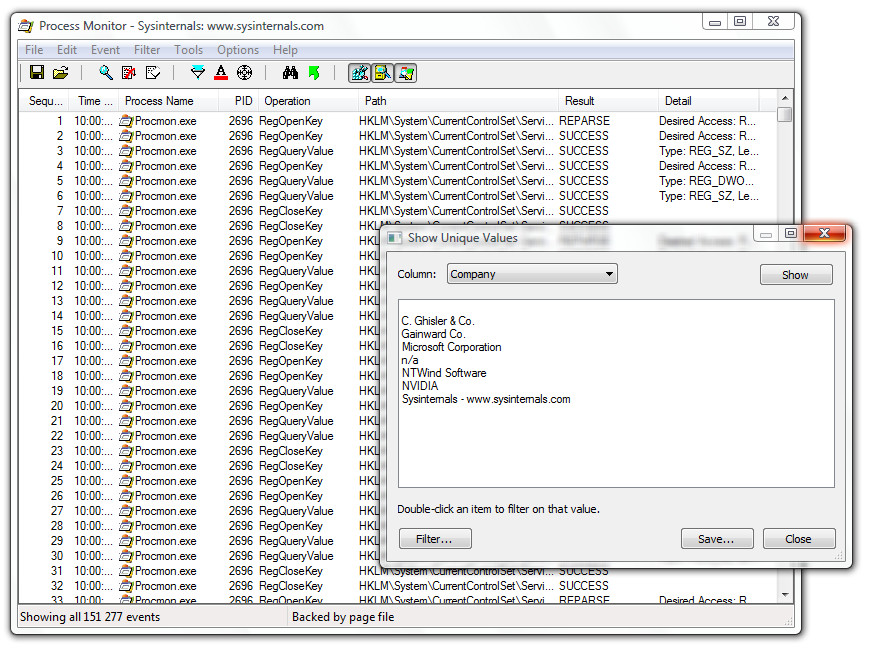The height and width of the screenshot is (648, 869).
Task: Open the Filter dialog via funnel icon
Action: (197, 73)
